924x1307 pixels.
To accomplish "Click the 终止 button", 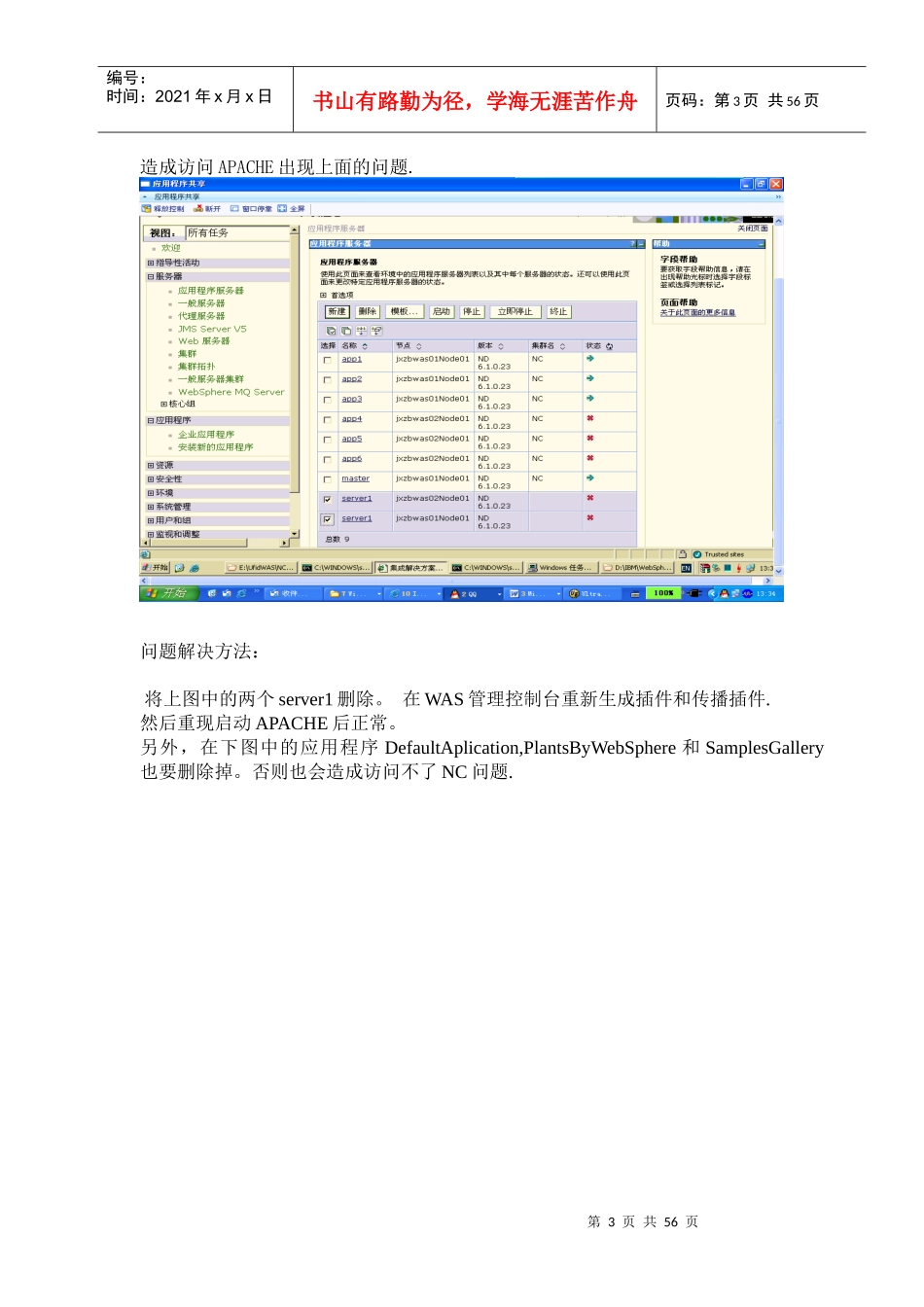I will (558, 312).
